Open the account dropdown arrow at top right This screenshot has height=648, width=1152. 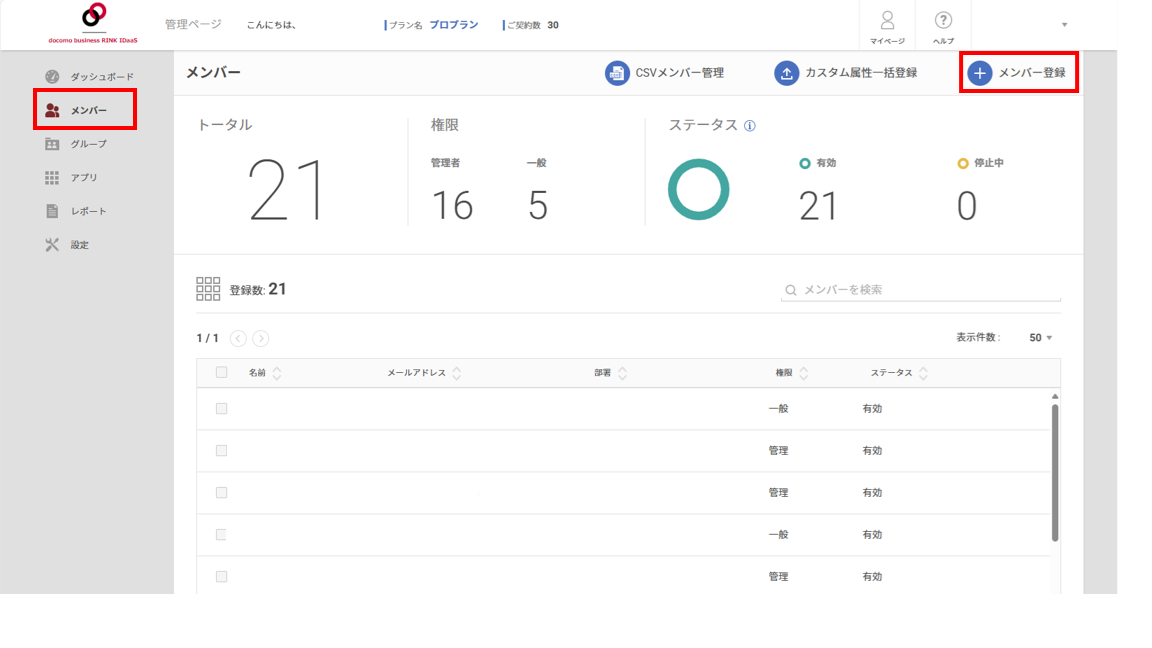(x=1064, y=25)
